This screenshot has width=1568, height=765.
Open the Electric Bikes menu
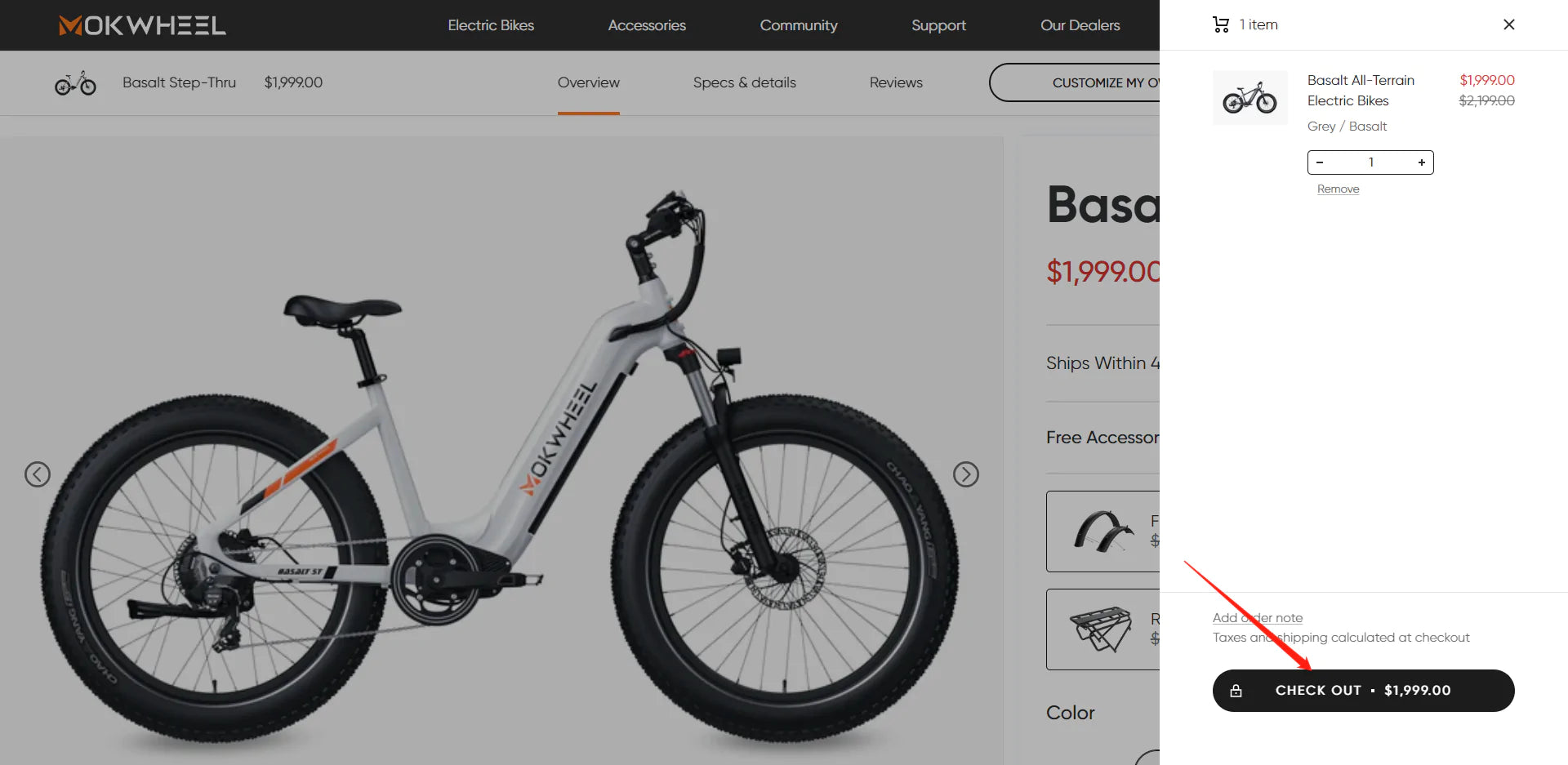[491, 25]
